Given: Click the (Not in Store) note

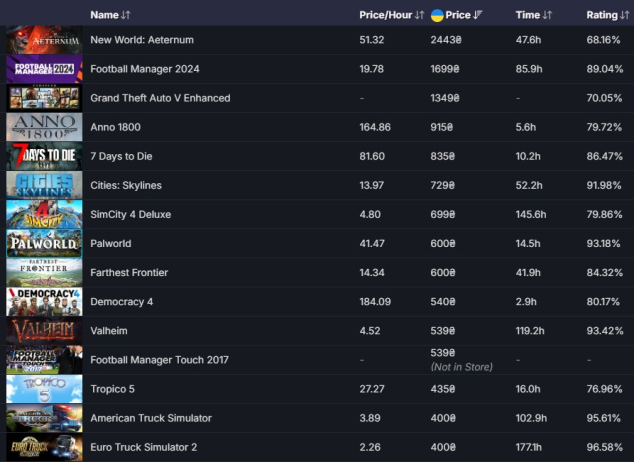Looking at the screenshot, I should [462, 367].
